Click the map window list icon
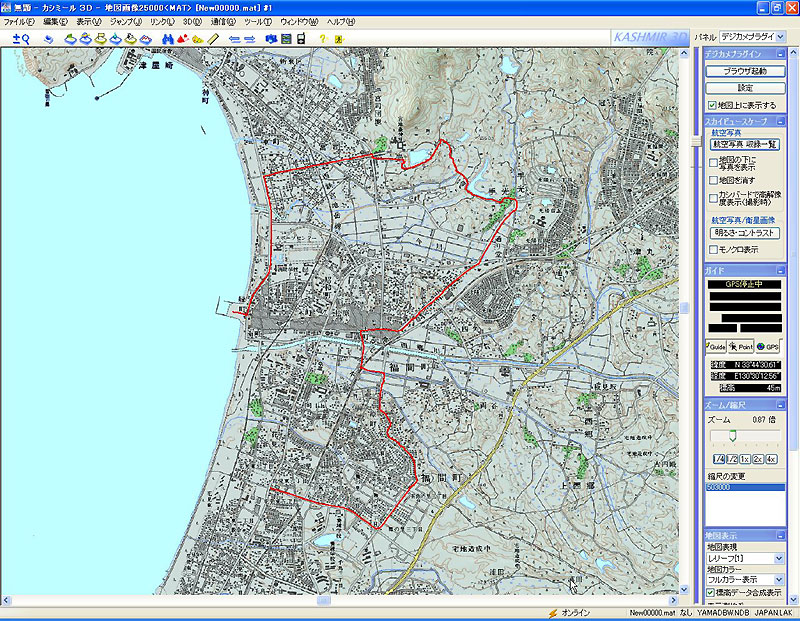The width and height of the screenshot is (800, 621). point(286,39)
